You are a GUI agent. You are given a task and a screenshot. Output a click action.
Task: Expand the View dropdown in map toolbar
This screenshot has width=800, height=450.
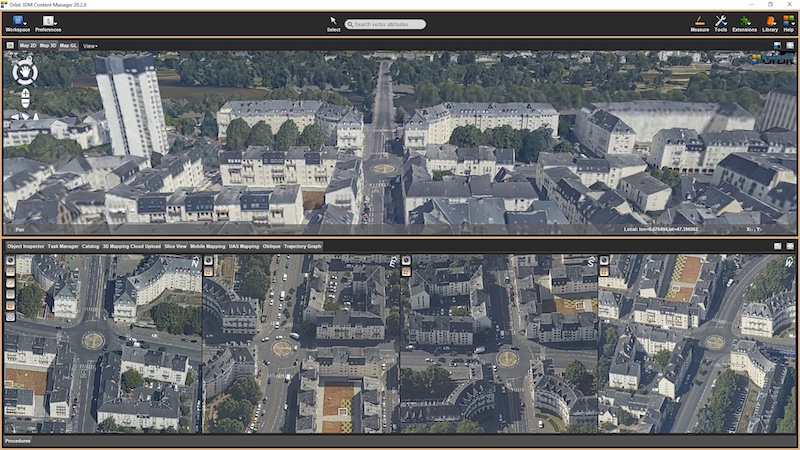(x=90, y=46)
